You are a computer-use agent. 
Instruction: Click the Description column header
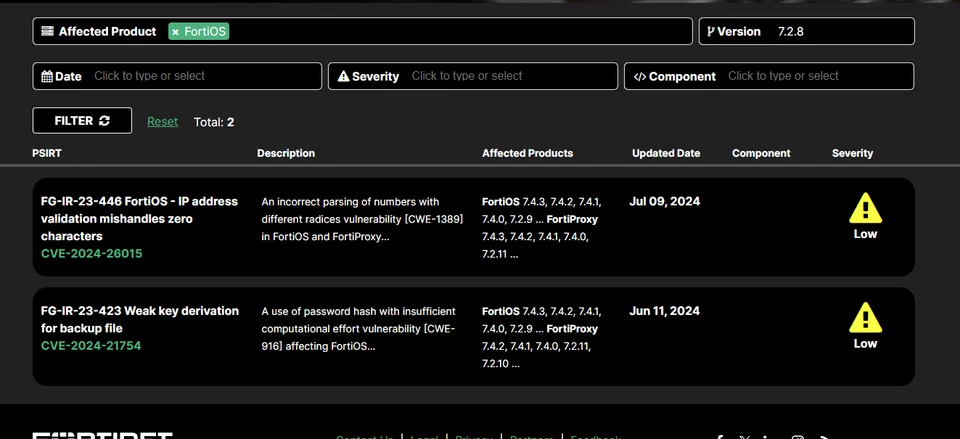[286, 153]
